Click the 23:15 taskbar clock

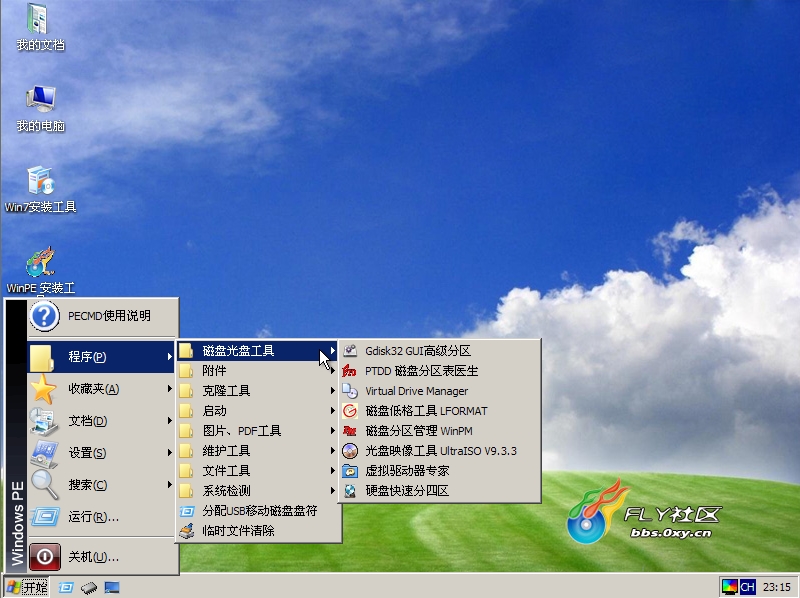point(777,587)
